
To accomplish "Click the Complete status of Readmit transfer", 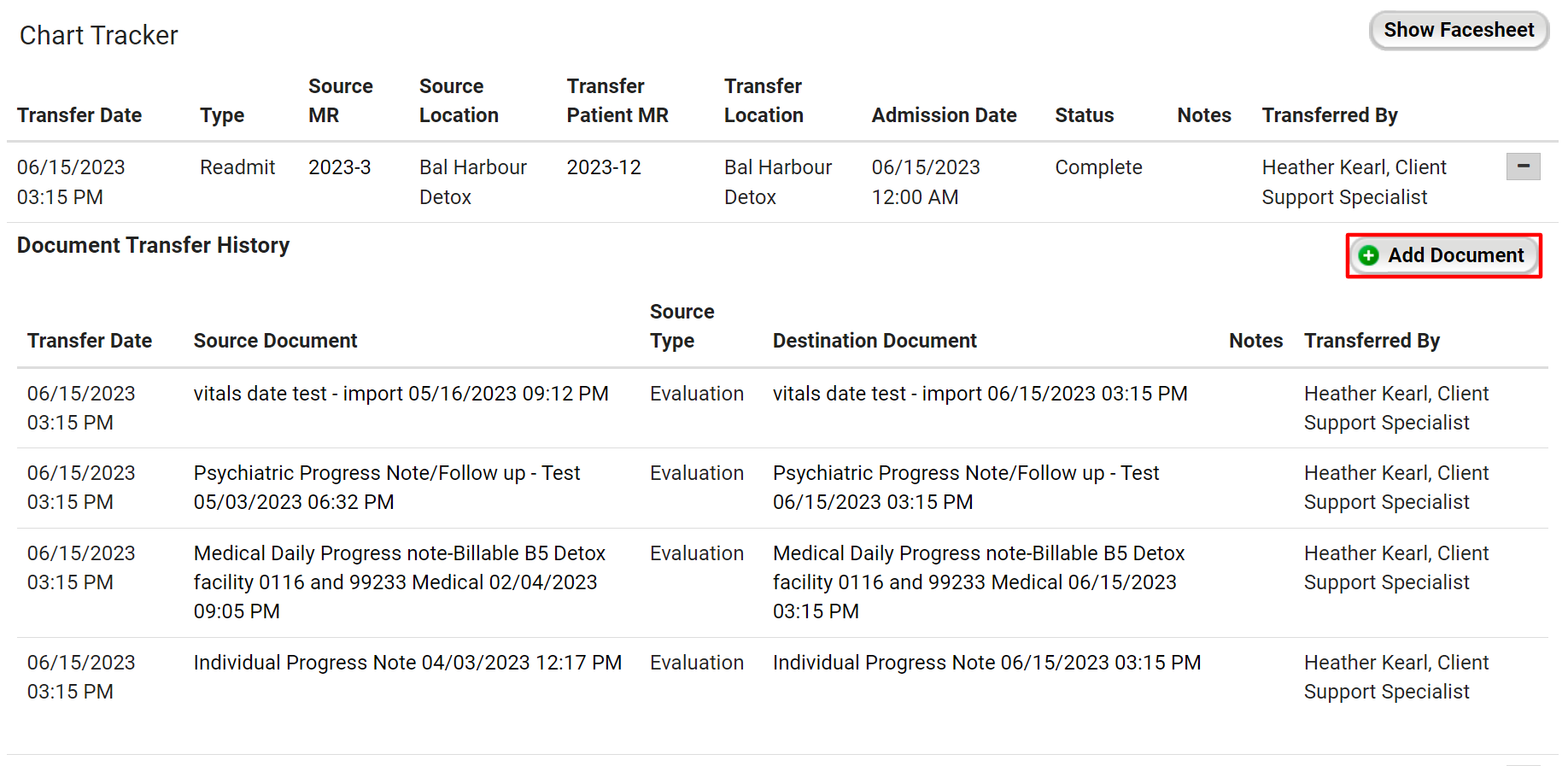I will 1097,167.
